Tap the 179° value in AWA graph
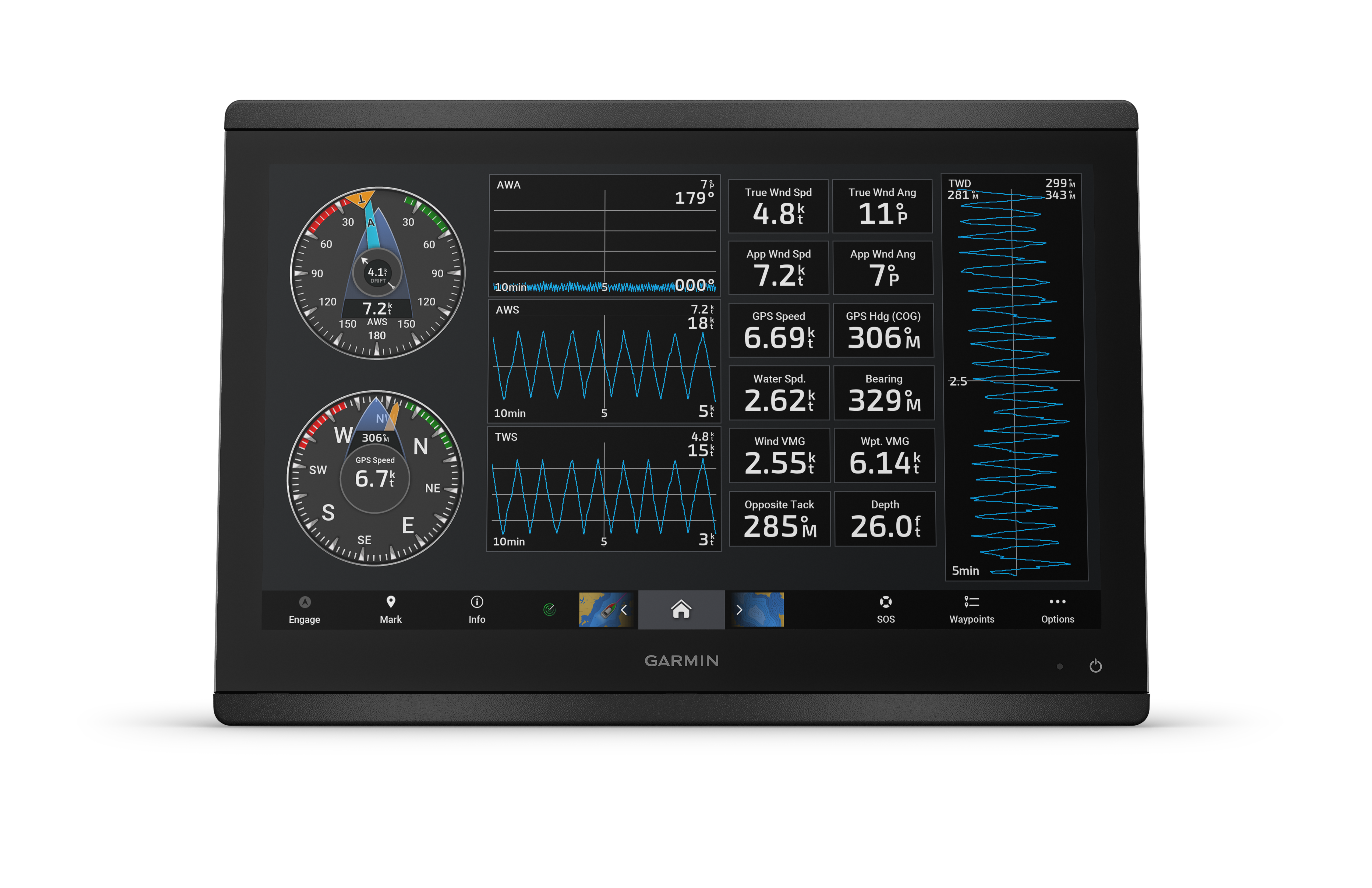 pyautogui.click(x=695, y=198)
